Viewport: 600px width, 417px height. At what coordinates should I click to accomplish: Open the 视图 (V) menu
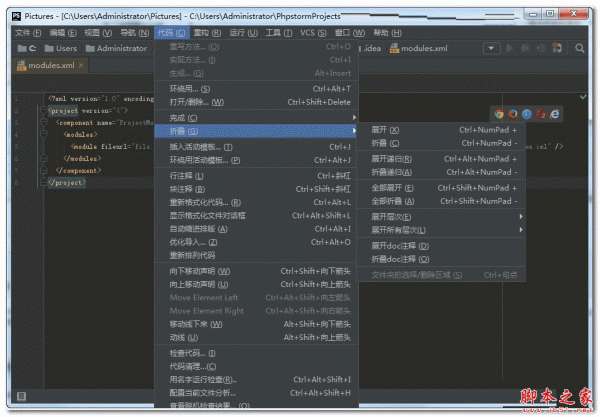(x=98, y=33)
